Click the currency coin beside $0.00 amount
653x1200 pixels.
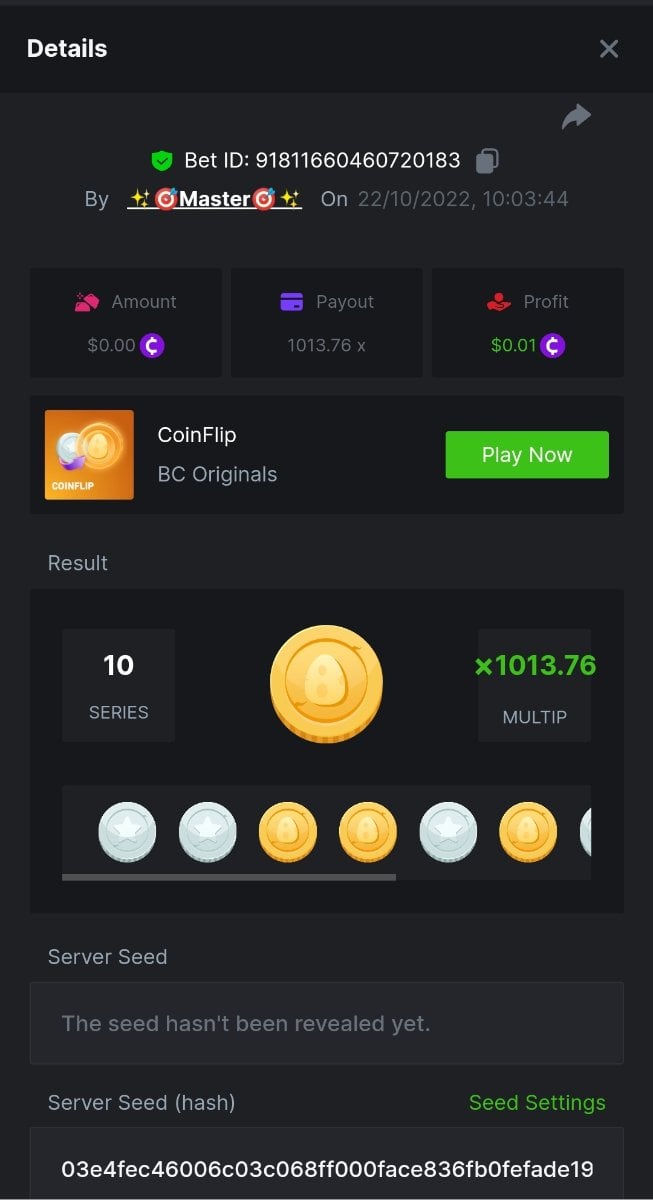tap(152, 346)
